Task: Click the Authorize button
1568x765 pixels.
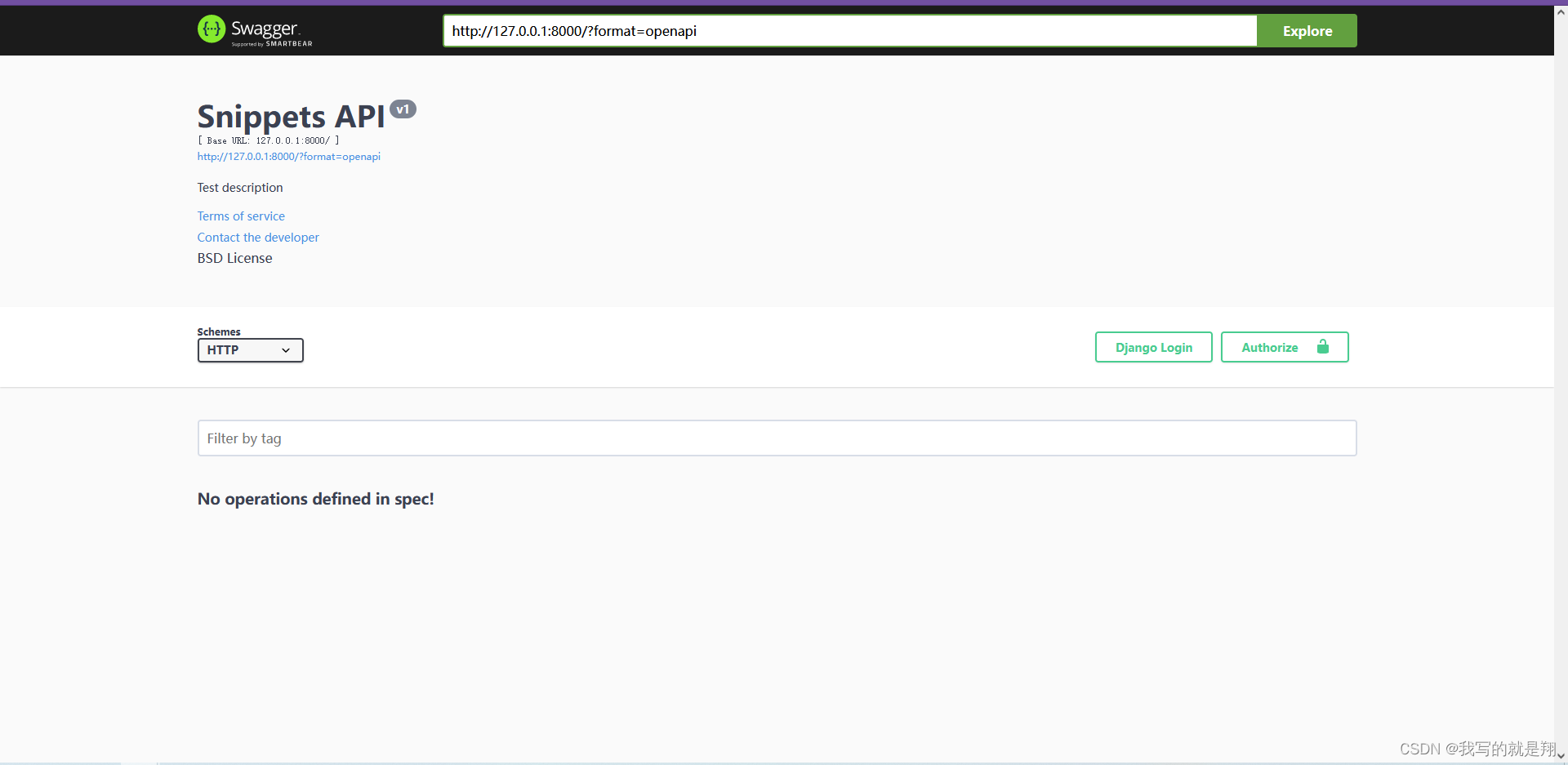Action: click(1270, 347)
